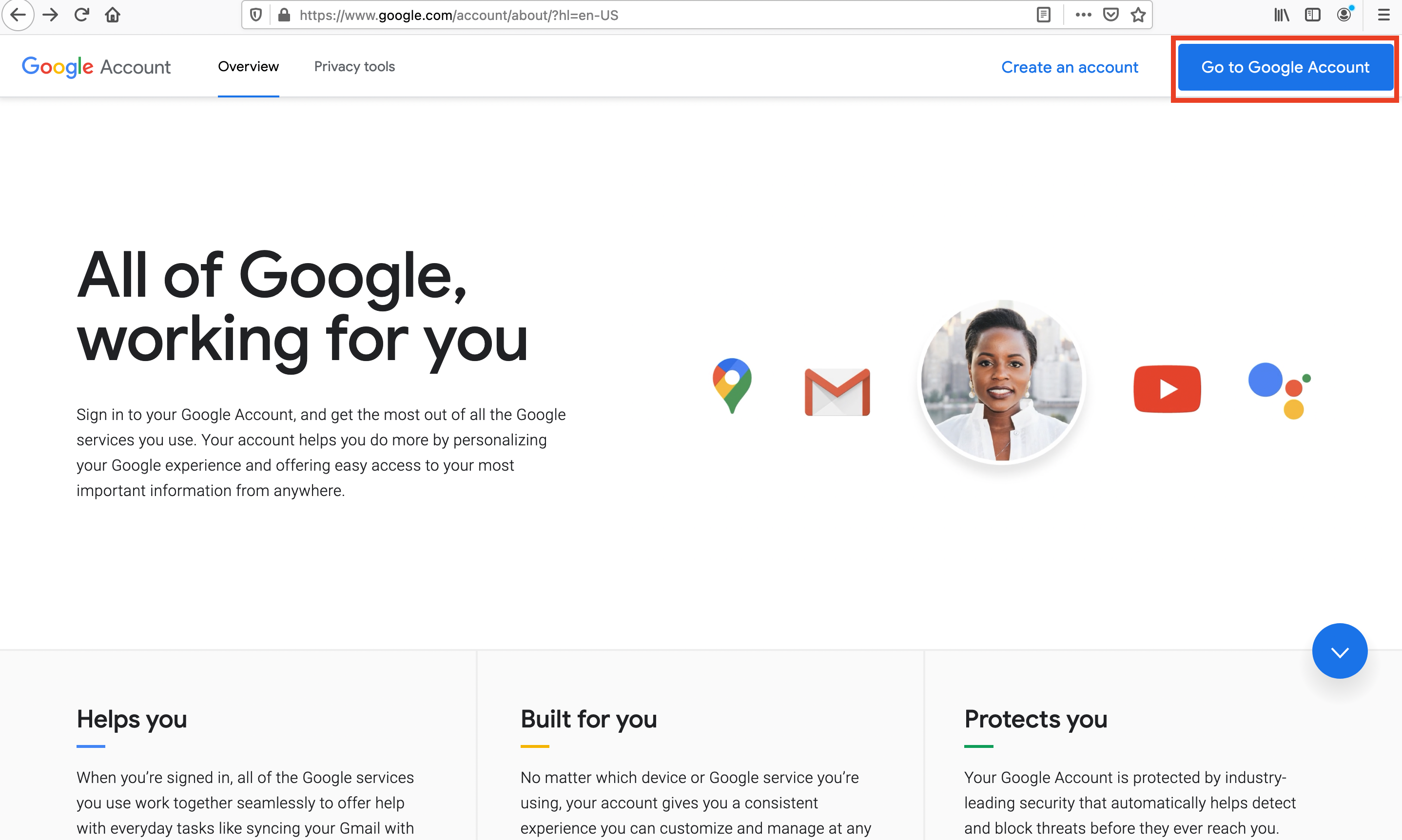This screenshot has height=840, width=1402.
Task: Reload the page with refresh icon
Action: [81, 15]
